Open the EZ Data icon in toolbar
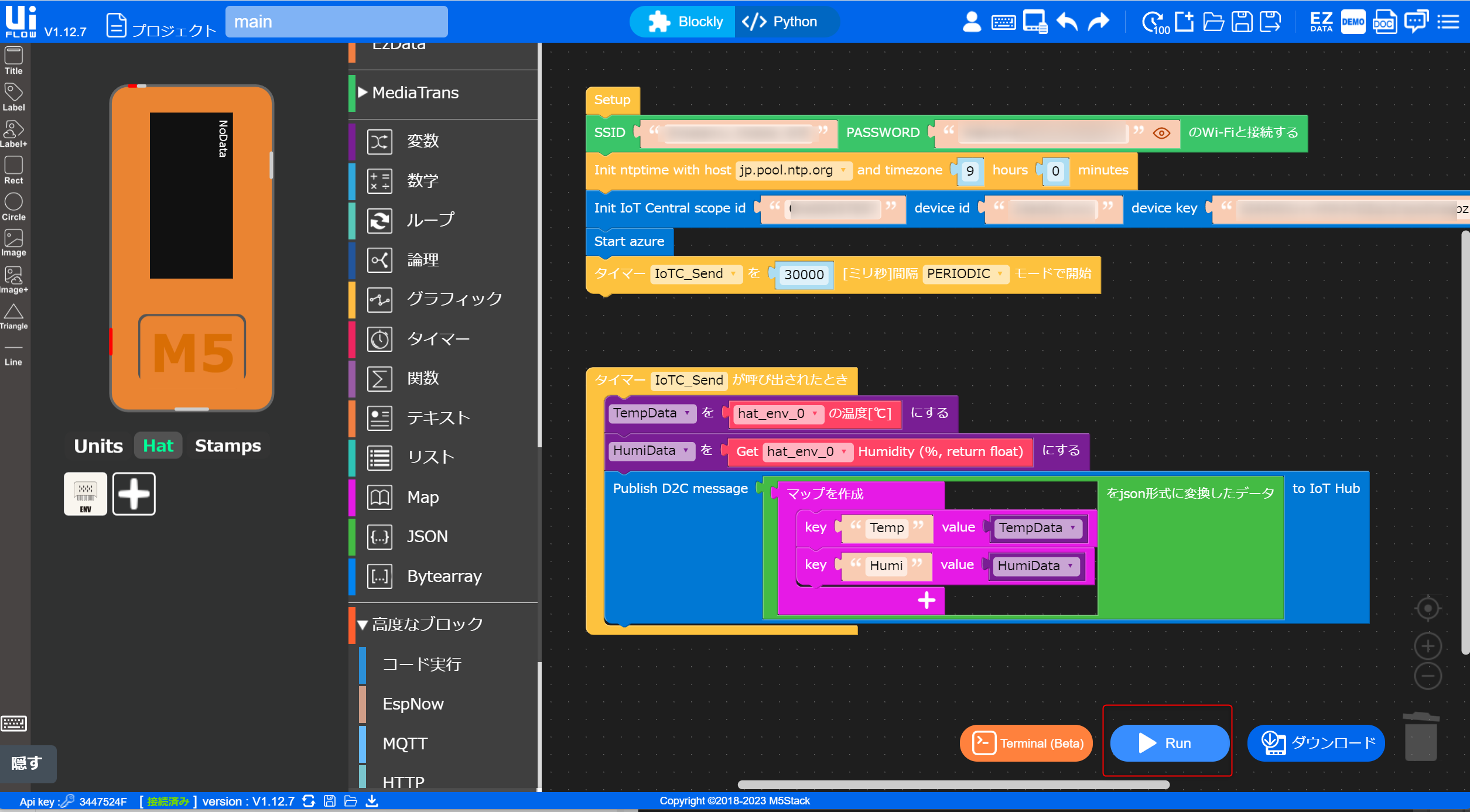Image resolution: width=1470 pixels, height=812 pixels. (1321, 22)
